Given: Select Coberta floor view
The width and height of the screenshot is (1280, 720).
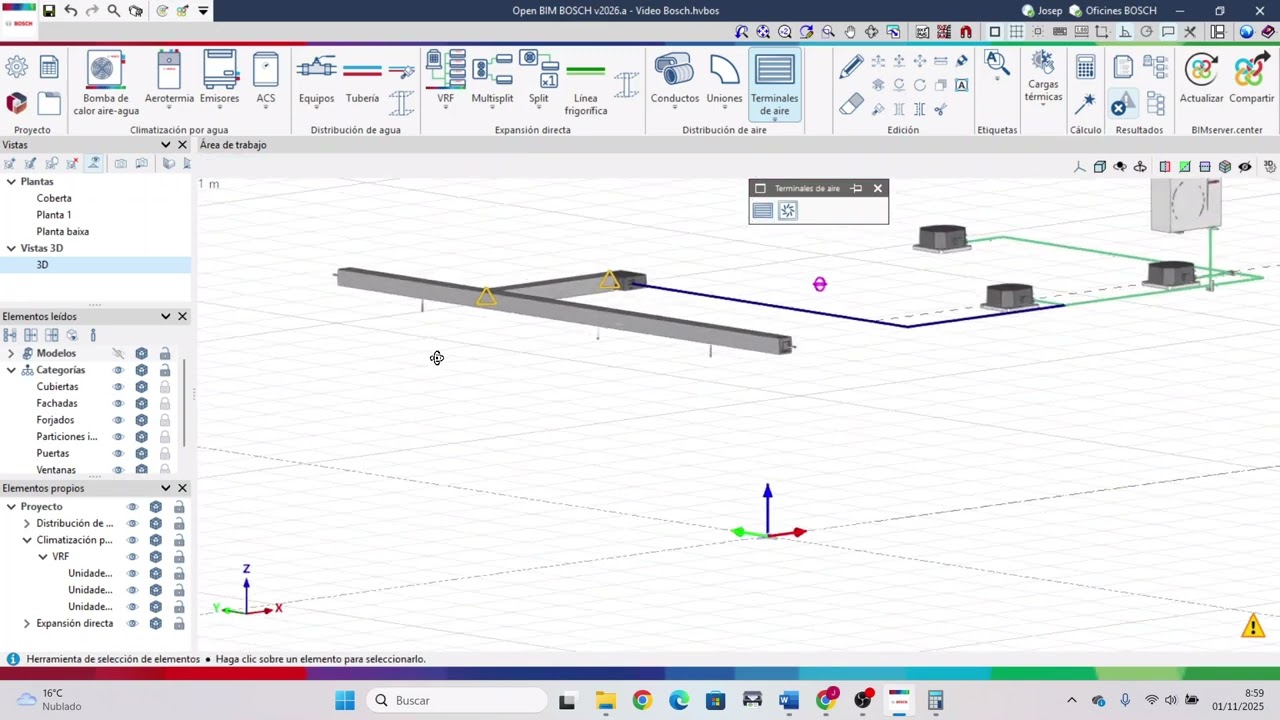Looking at the screenshot, I should [54, 198].
